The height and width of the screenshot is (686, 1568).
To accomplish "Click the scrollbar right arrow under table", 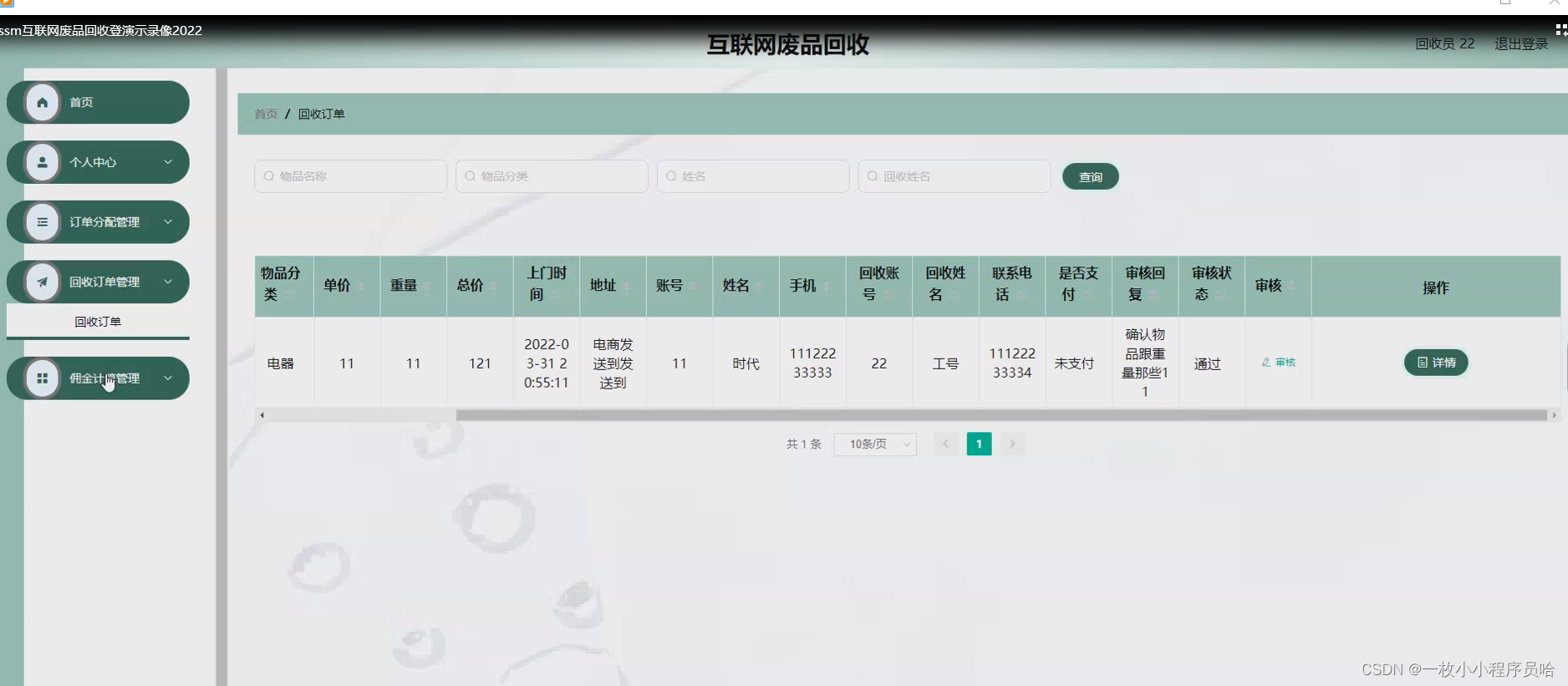I will (x=1555, y=415).
